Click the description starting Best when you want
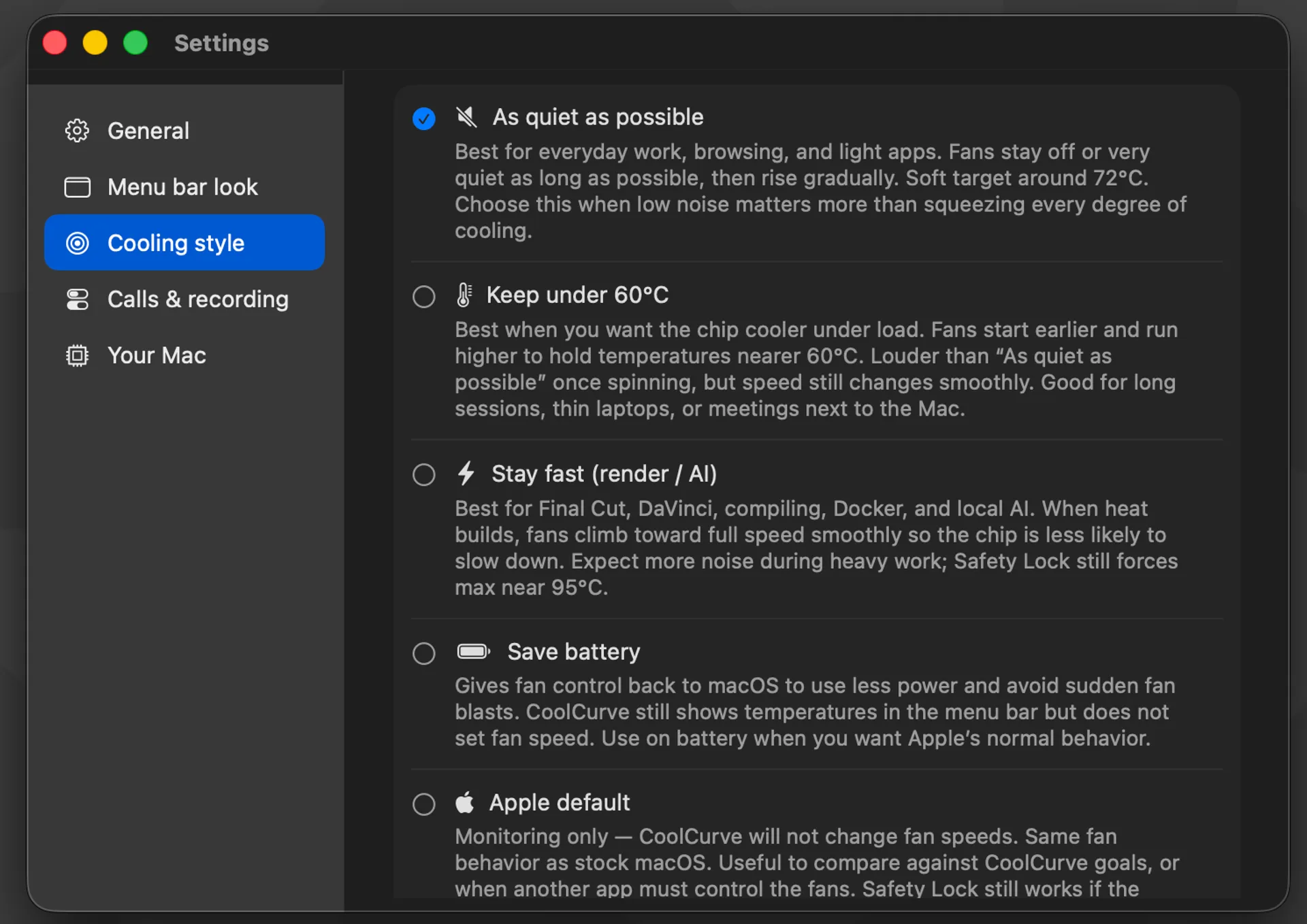Viewport: 1307px width, 924px height. click(816, 369)
